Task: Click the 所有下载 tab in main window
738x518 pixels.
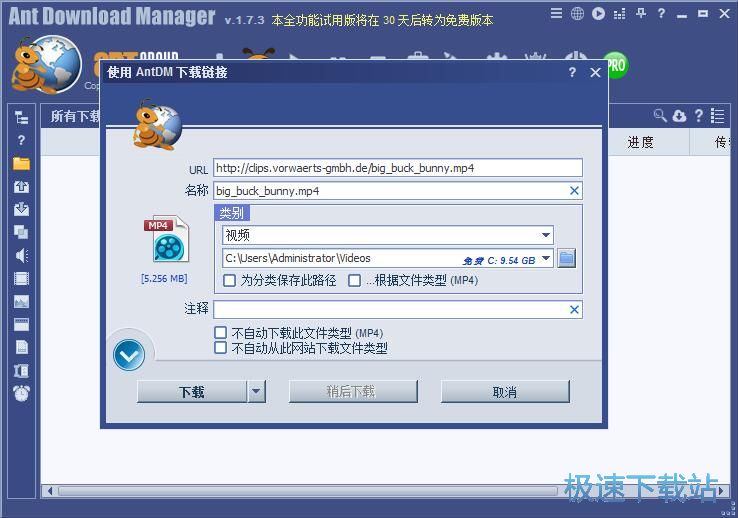Action: tap(74, 116)
